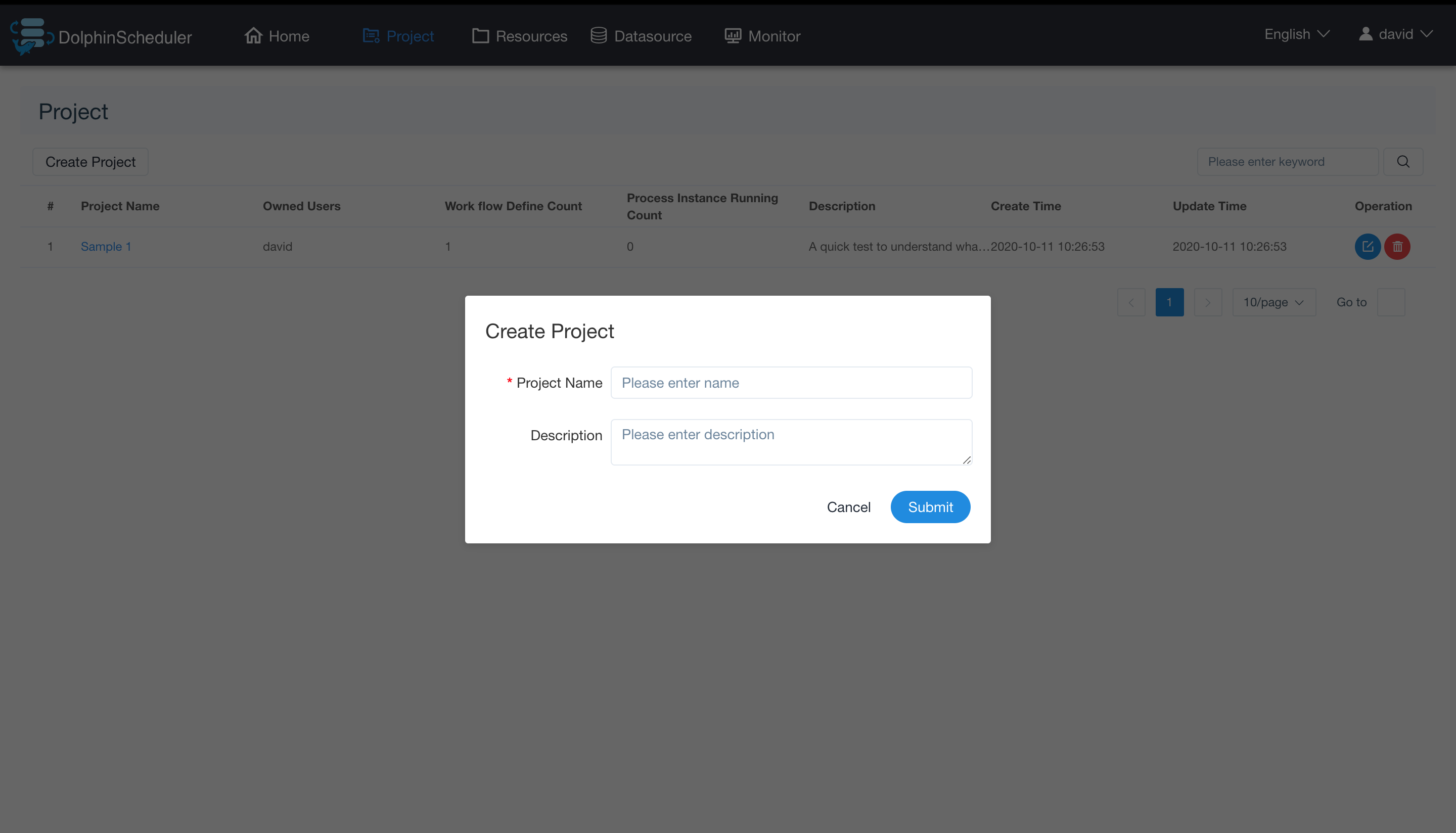Cancel the Create Project dialog

pos(848,507)
